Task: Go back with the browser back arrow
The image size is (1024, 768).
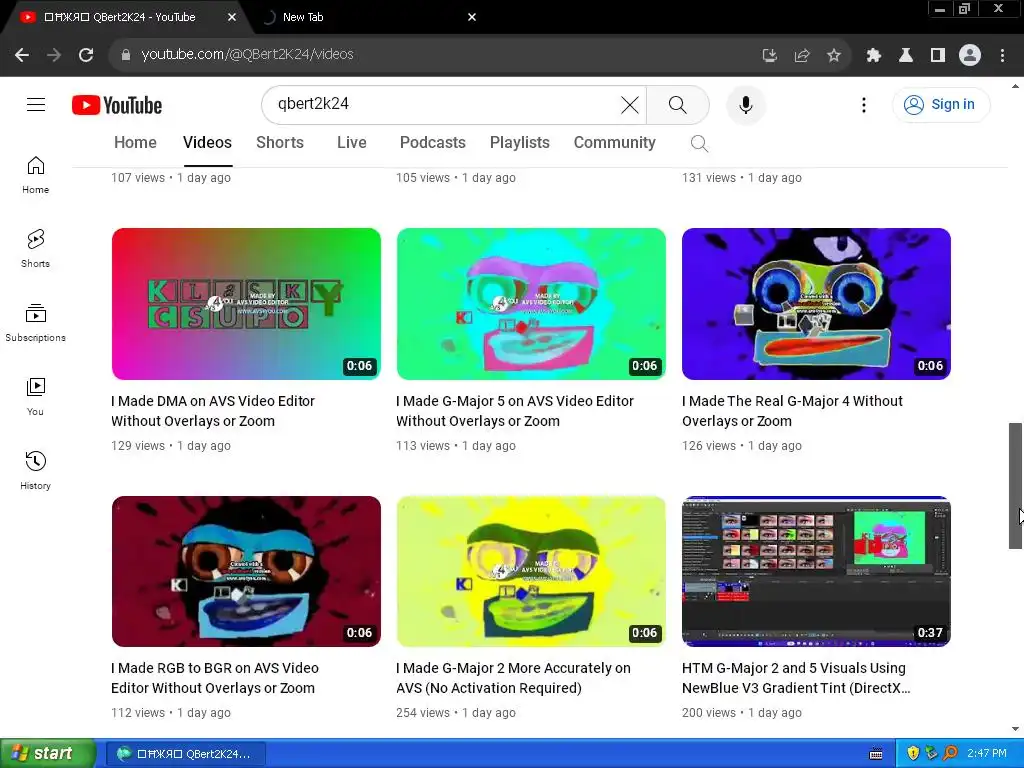Action: click(22, 55)
